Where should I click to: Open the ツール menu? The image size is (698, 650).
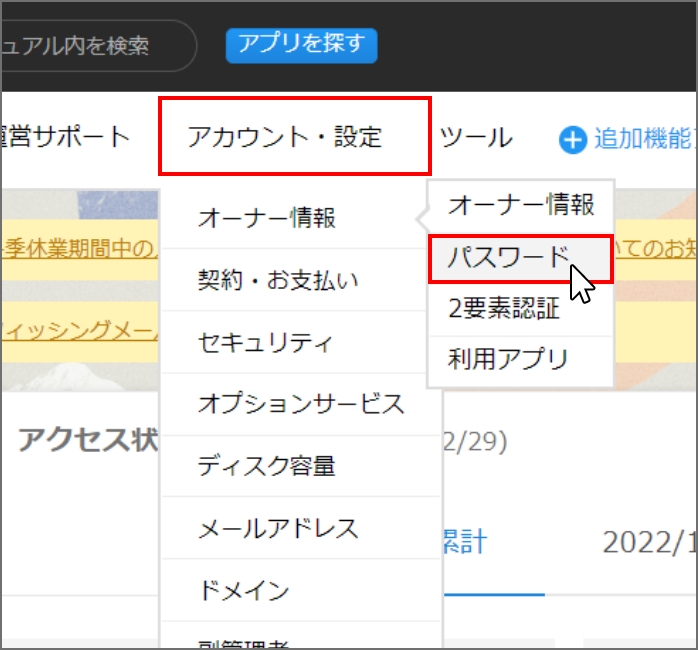(x=476, y=138)
